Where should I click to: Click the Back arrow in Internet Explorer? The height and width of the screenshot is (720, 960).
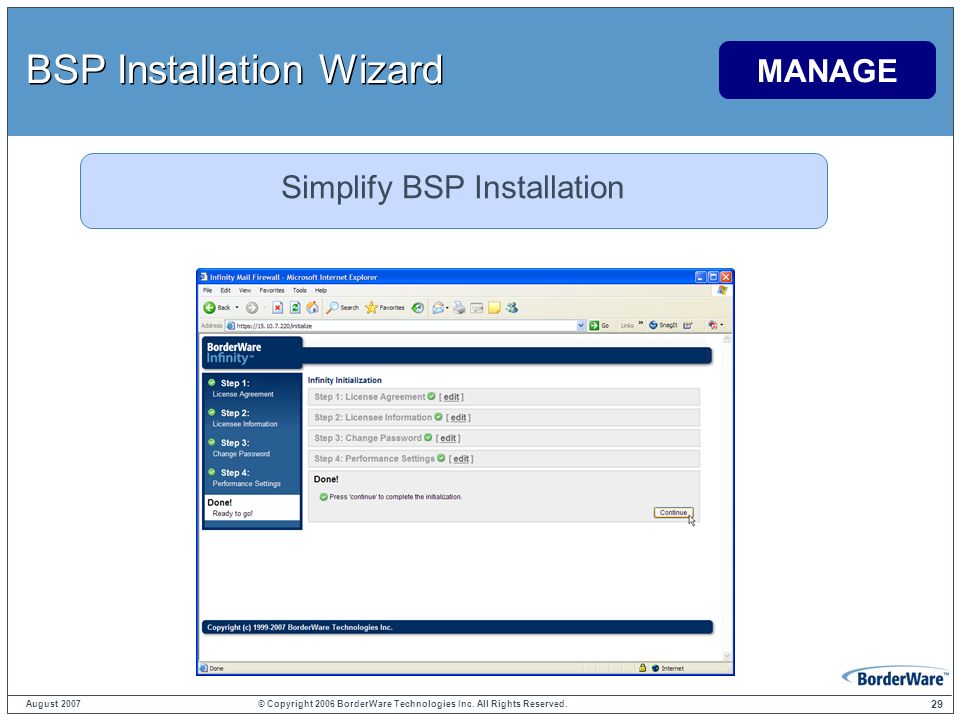click(210, 307)
